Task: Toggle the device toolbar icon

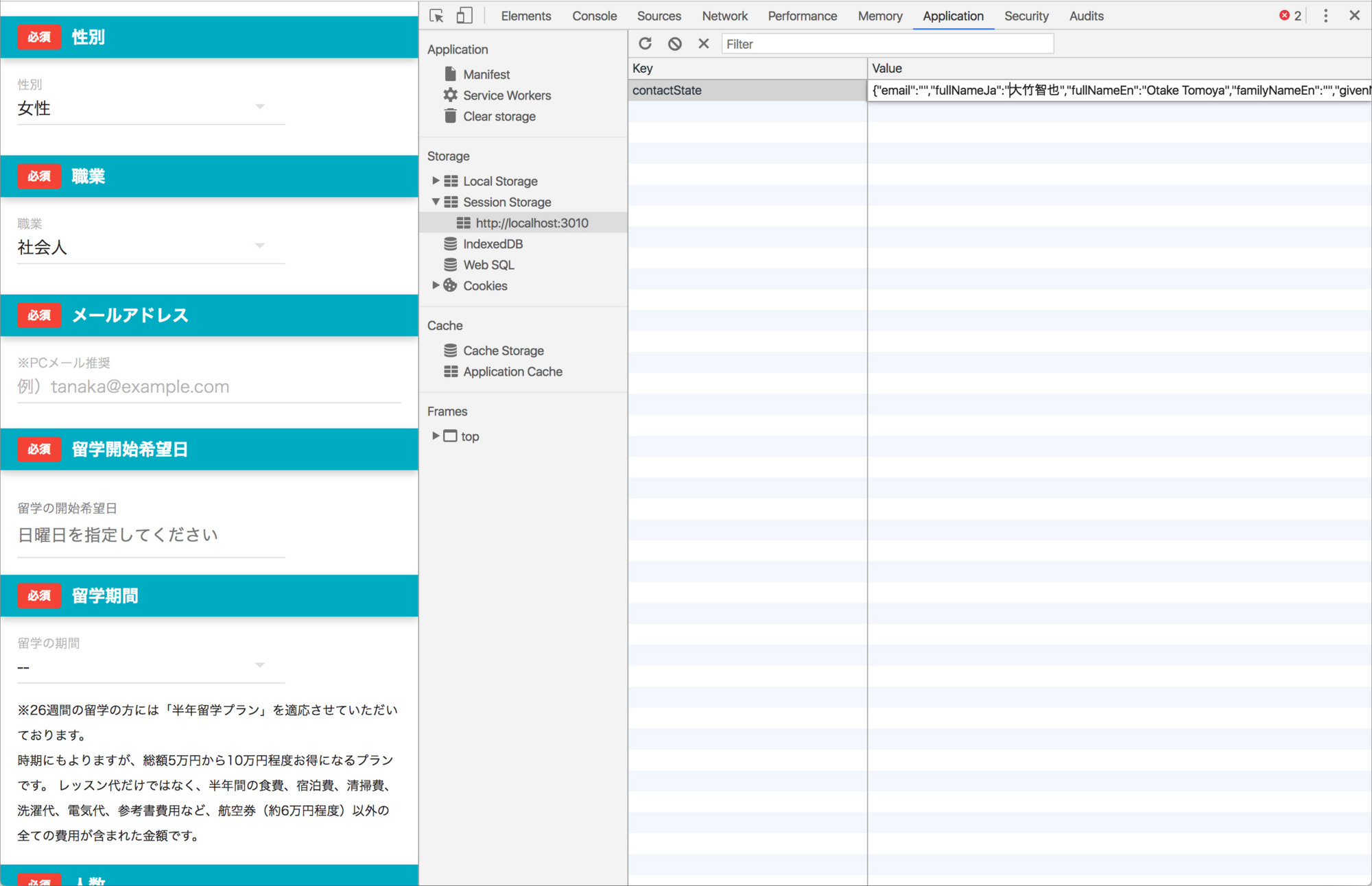Action: 464,16
